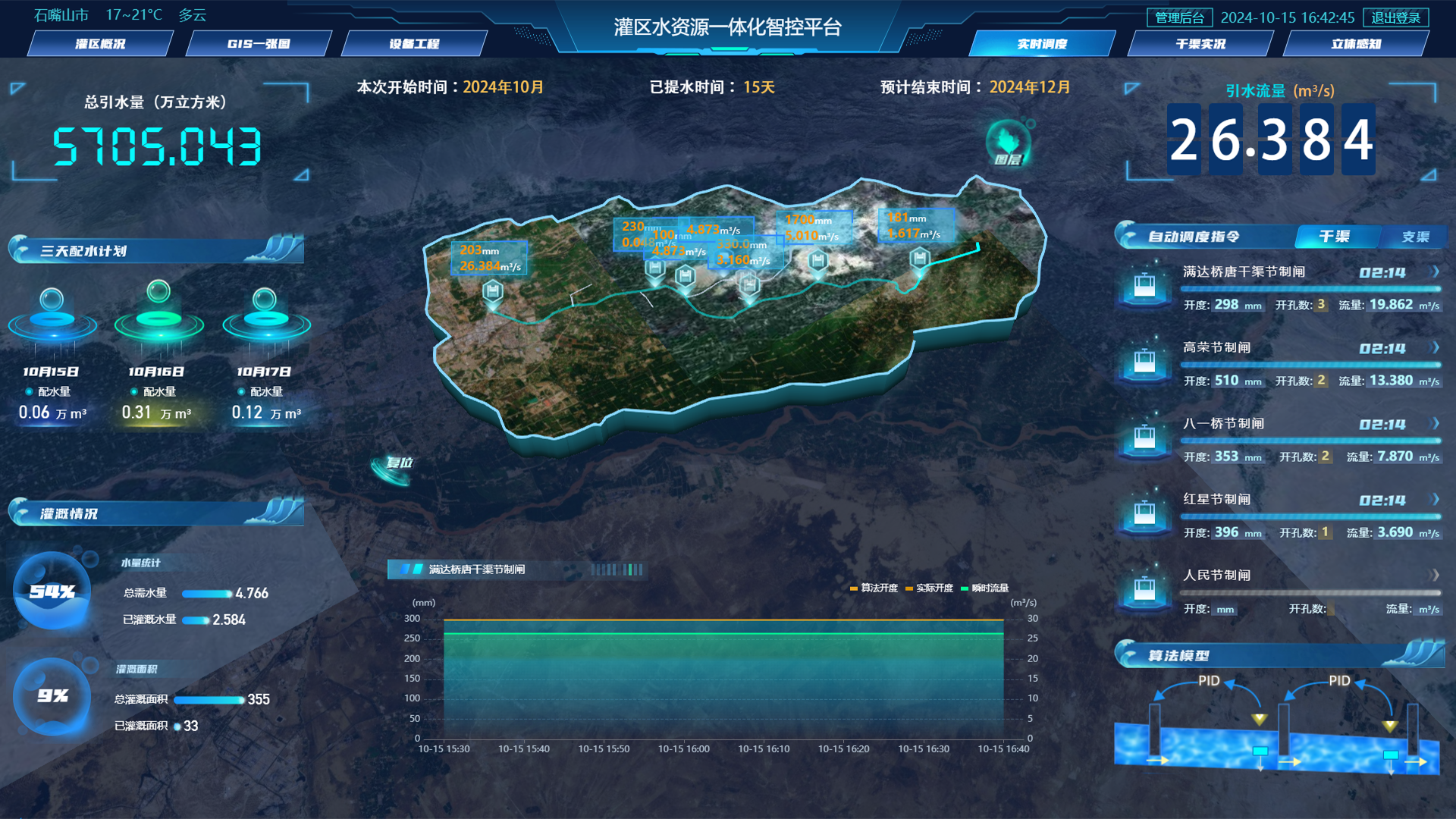Screen dimensions: 1456x819
Task: Click the 红星节制闸 gate icon
Action: tap(1144, 514)
